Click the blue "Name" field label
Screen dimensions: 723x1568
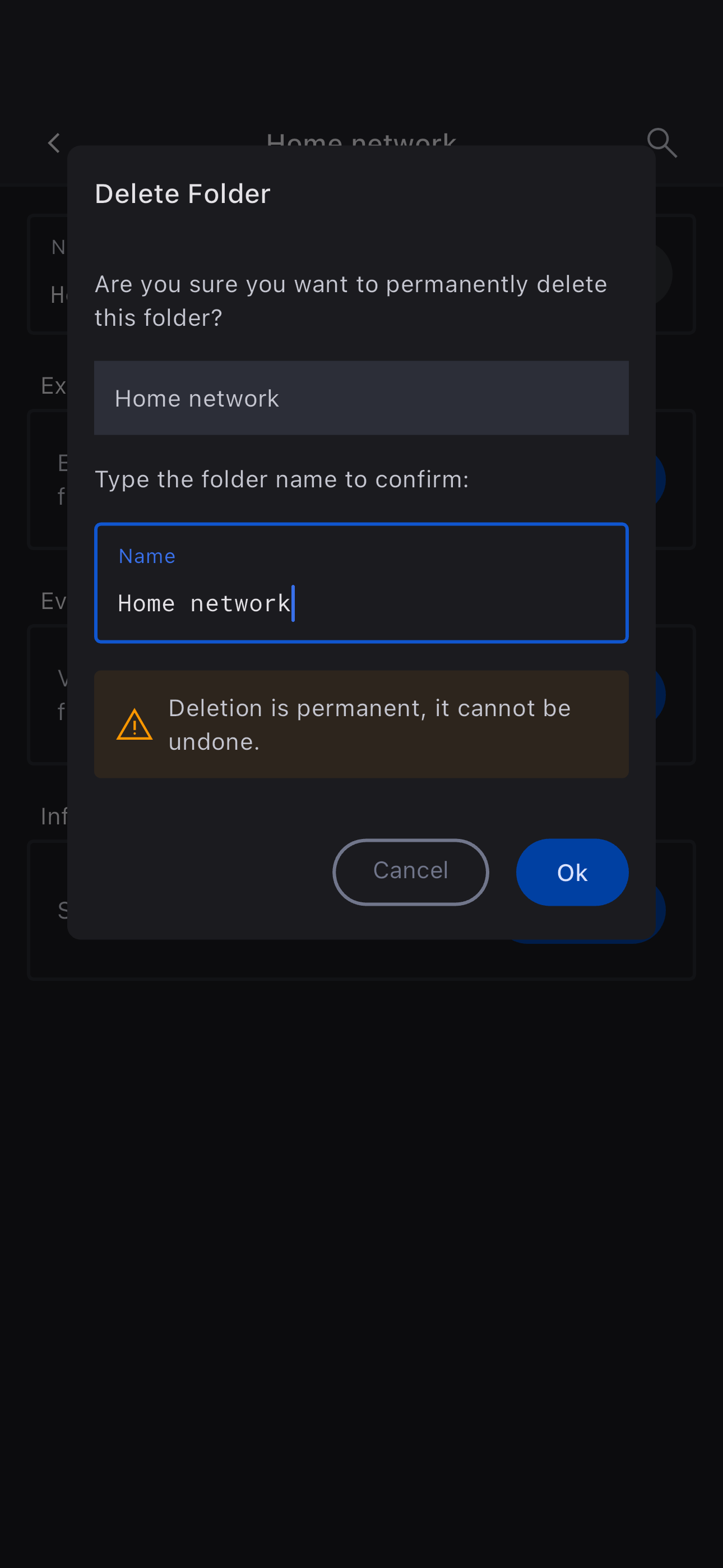click(x=147, y=556)
